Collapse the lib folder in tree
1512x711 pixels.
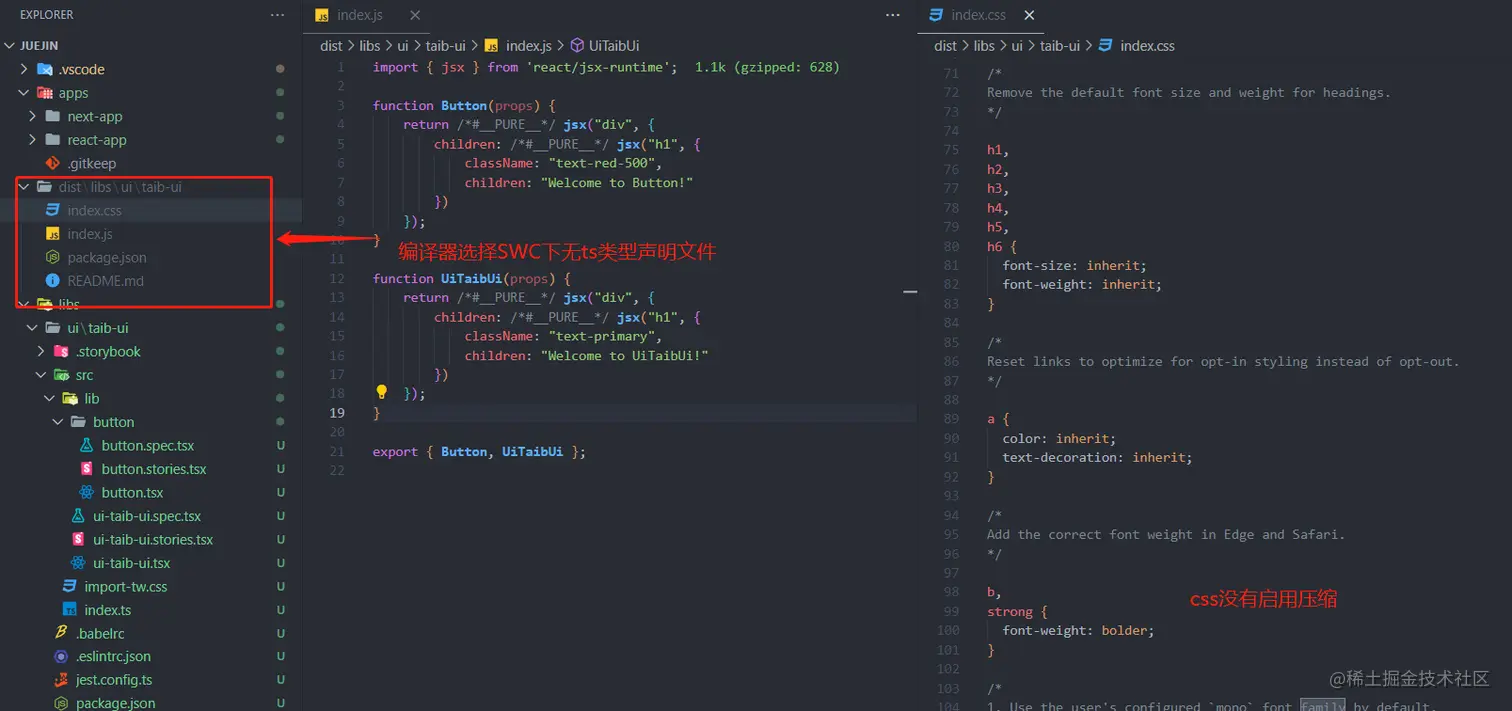coord(50,398)
